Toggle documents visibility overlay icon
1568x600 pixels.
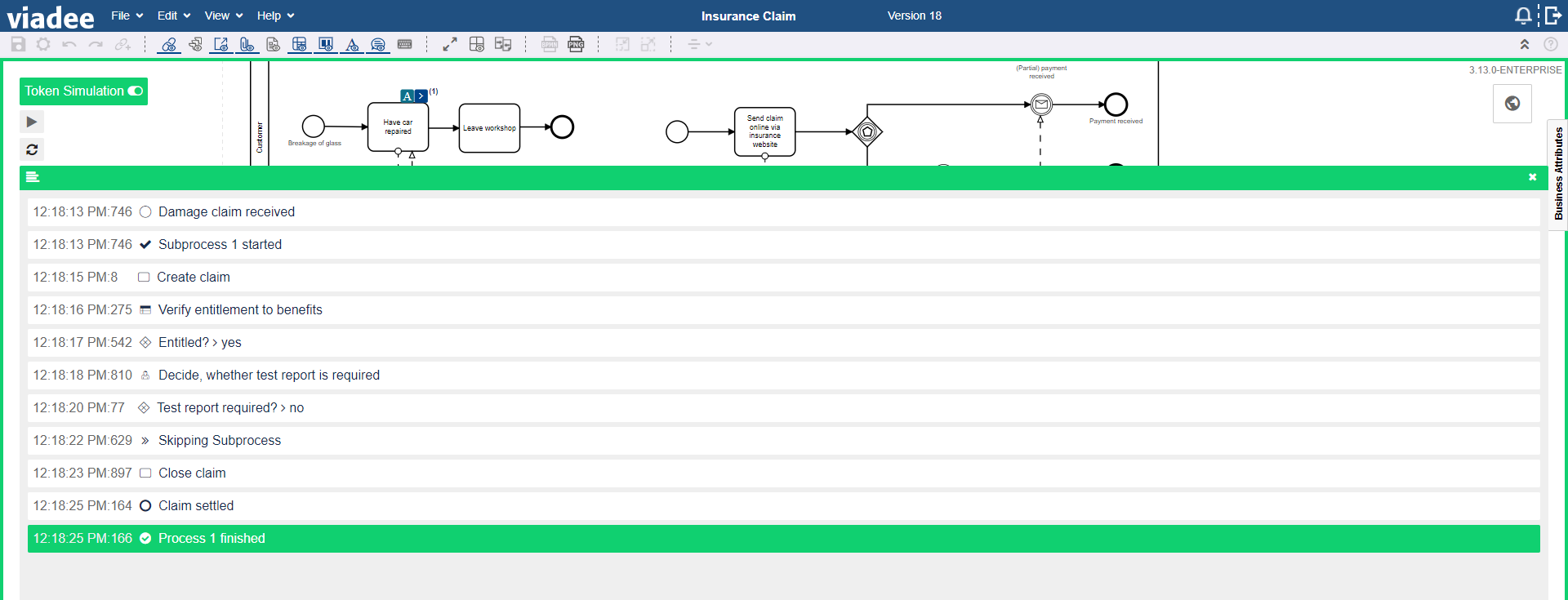point(274,44)
